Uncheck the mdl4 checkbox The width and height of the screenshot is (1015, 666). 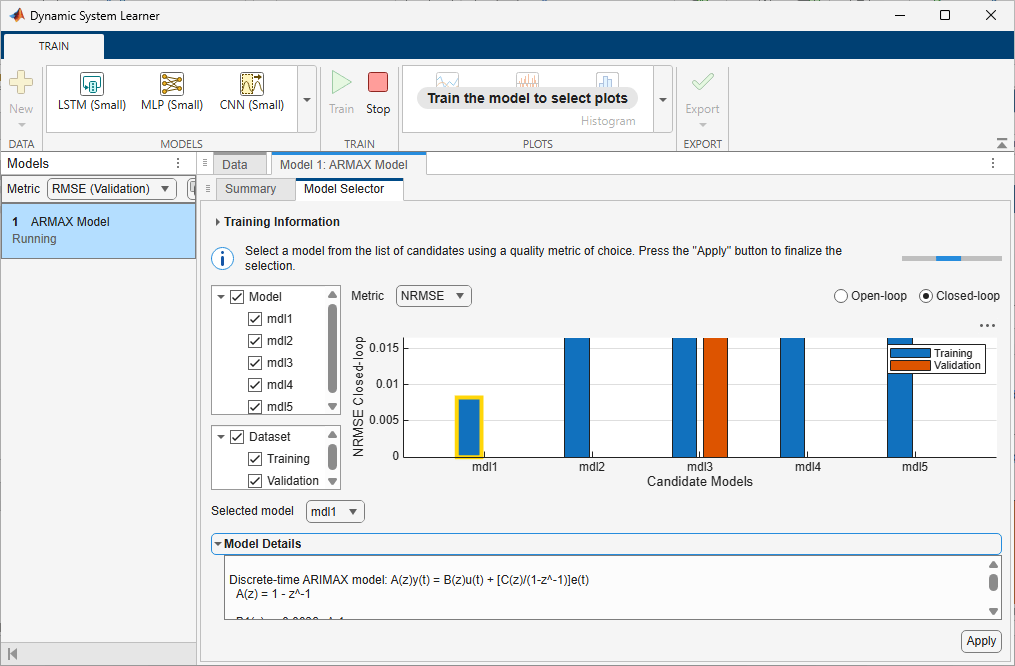(255, 385)
